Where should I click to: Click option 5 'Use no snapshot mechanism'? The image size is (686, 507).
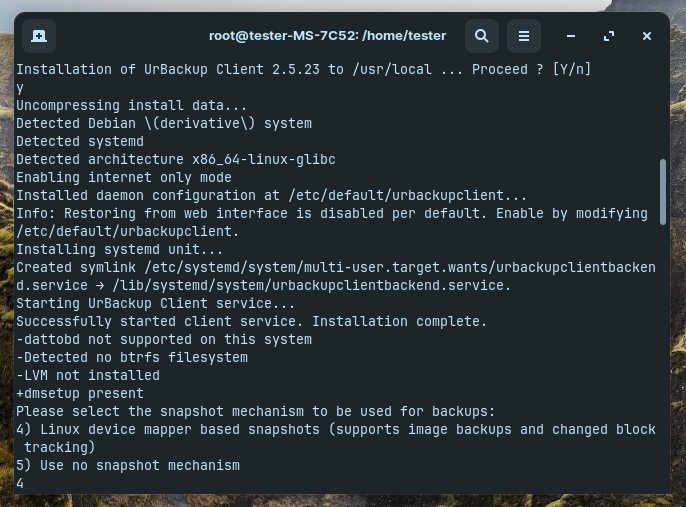point(128,465)
